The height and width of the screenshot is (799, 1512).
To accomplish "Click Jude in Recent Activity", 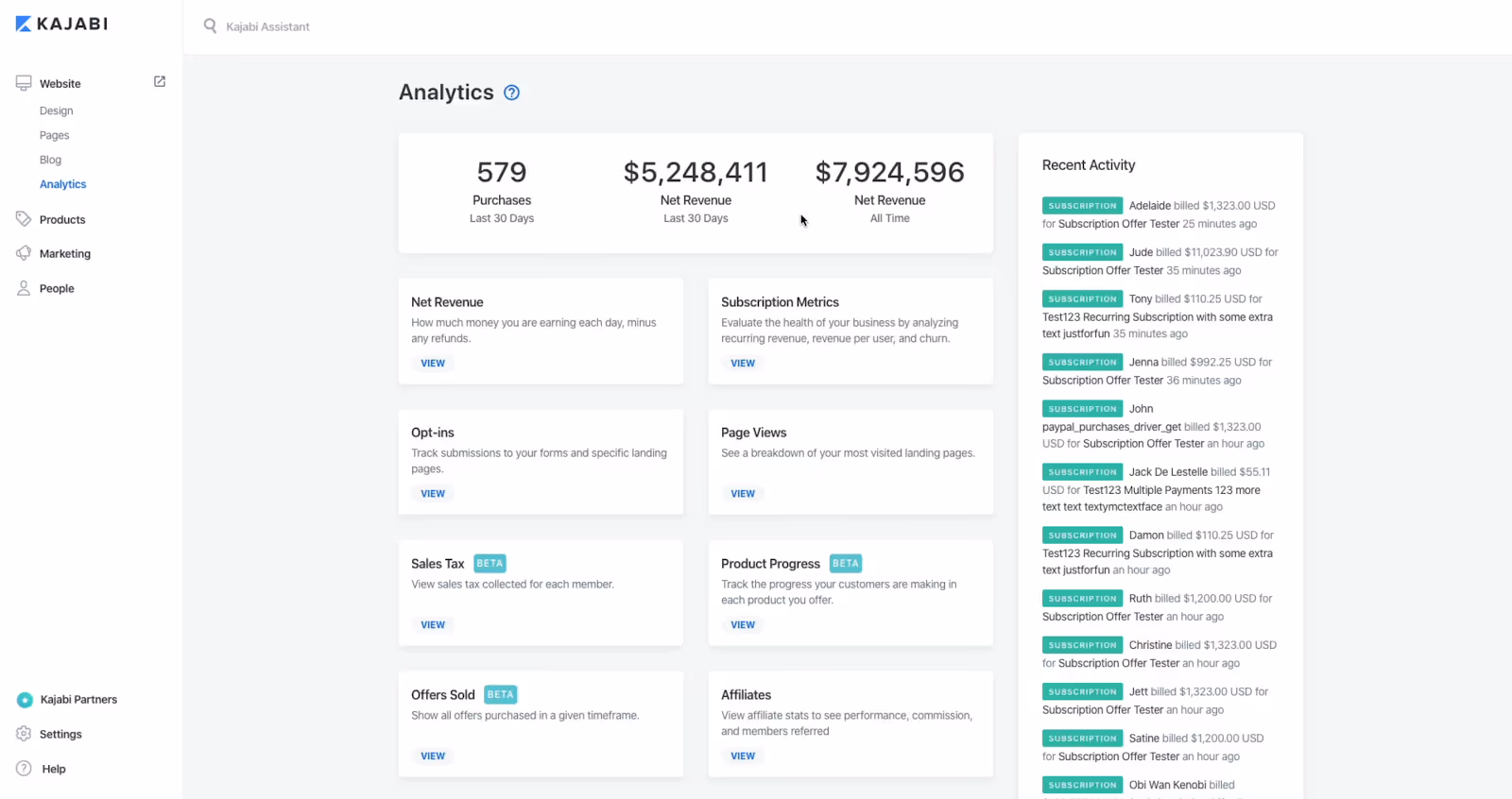I will (x=1141, y=252).
